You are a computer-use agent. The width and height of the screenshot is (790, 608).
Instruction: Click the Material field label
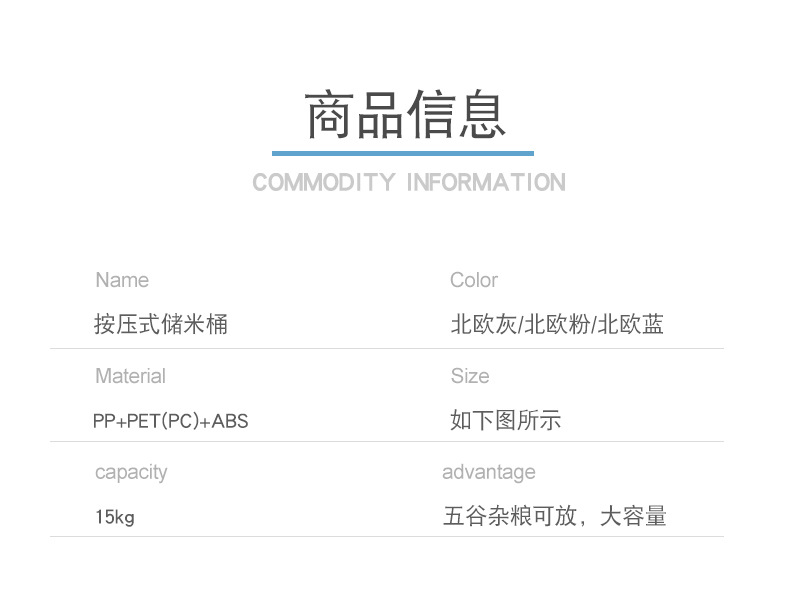(x=130, y=376)
